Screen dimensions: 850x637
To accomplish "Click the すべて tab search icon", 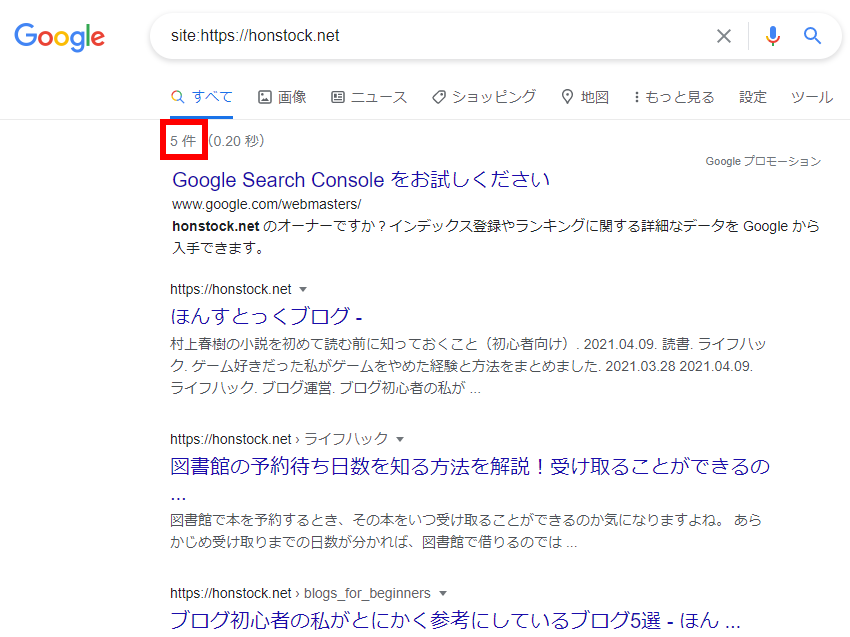I will [x=177, y=97].
